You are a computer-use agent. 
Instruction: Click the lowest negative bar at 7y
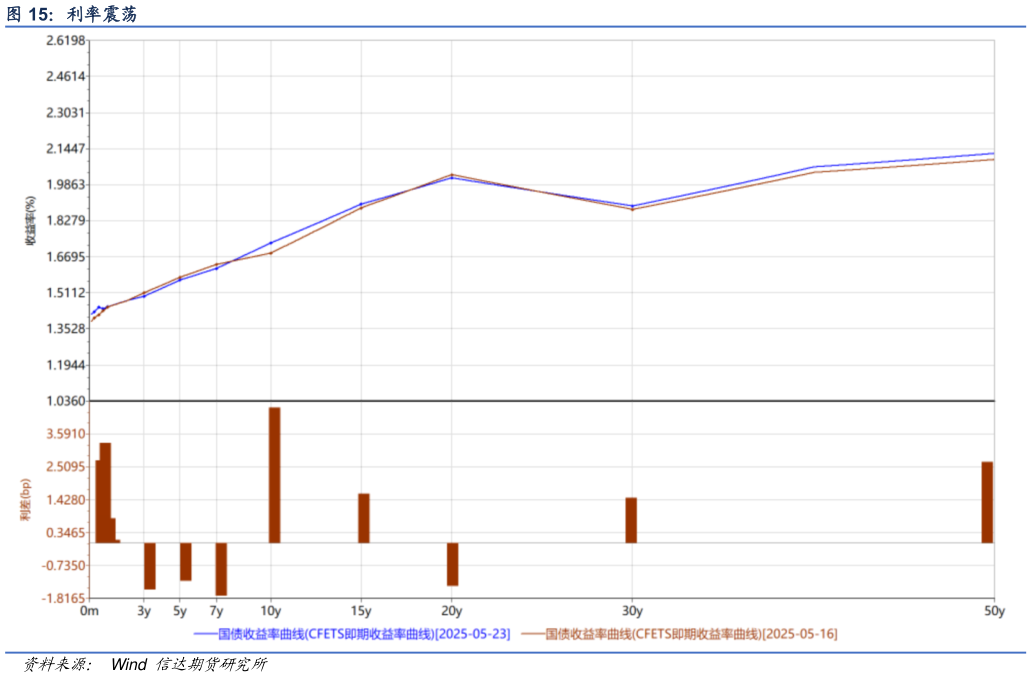(221, 569)
